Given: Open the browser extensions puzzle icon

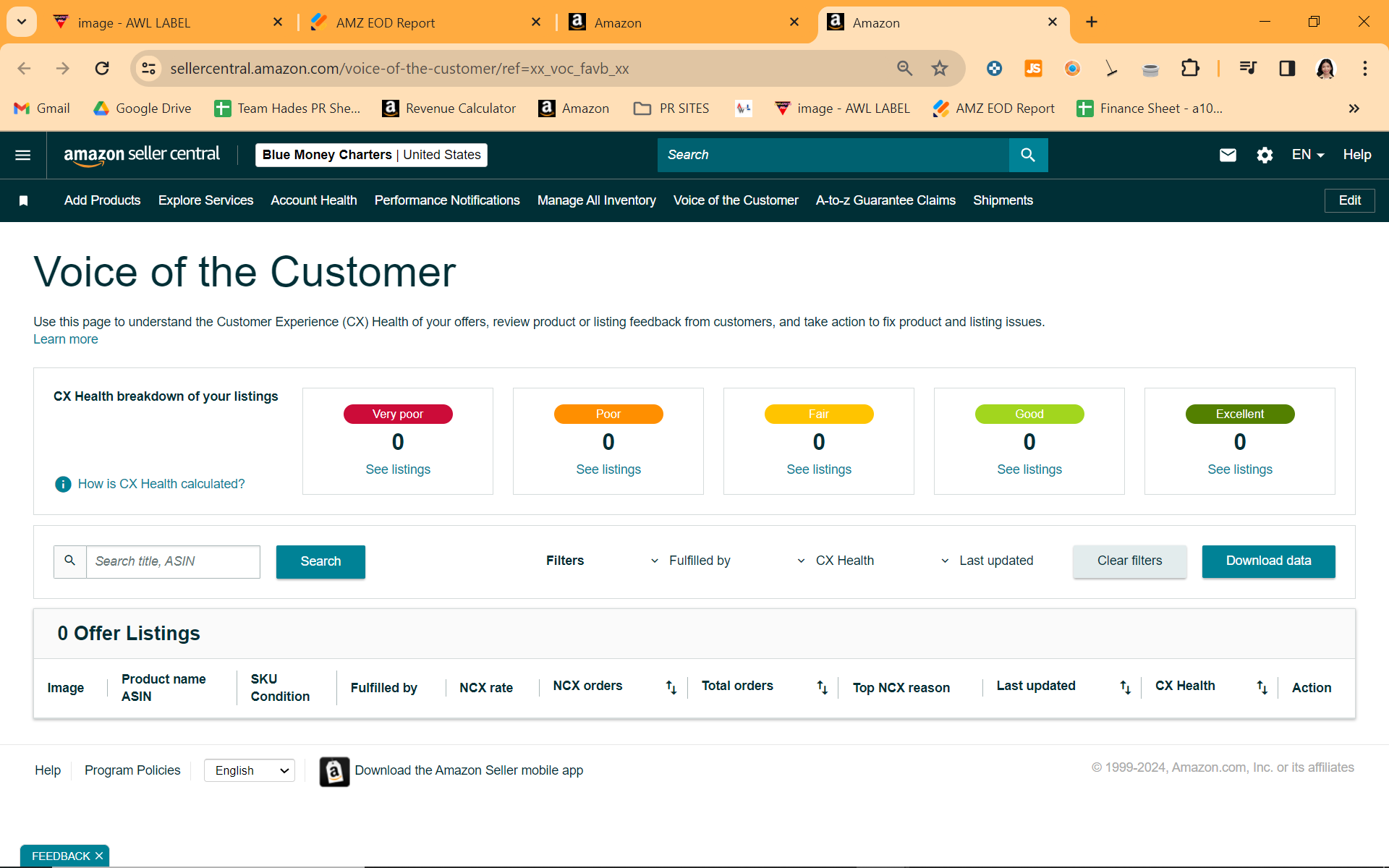Looking at the screenshot, I should [x=1190, y=68].
